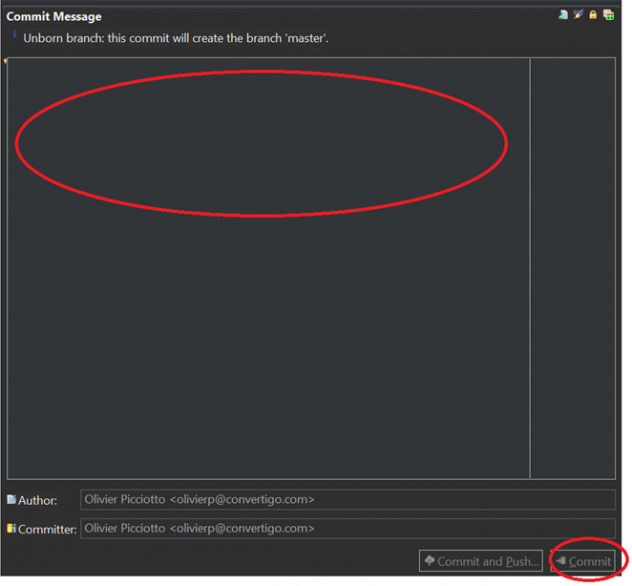Click the icon inside Commit and Push button
The height and width of the screenshot is (586, 632).
(x=429, y=561)
